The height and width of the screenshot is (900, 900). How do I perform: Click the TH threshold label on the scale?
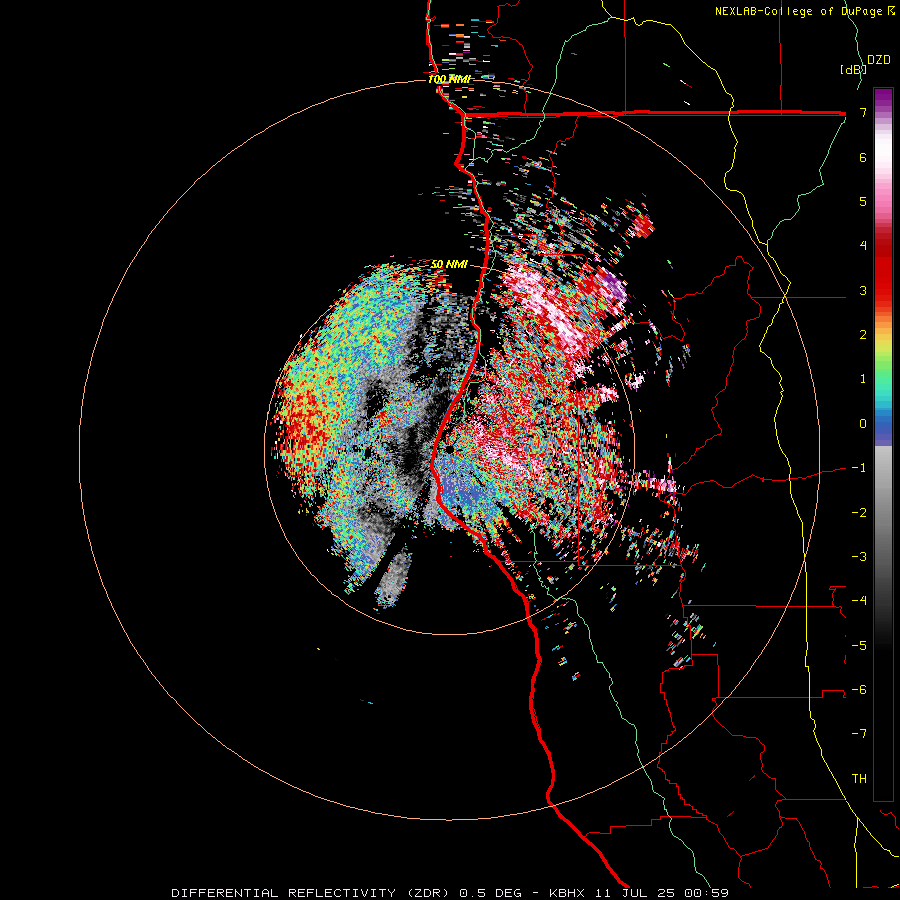pyautogui.click(x=859, y=779)
